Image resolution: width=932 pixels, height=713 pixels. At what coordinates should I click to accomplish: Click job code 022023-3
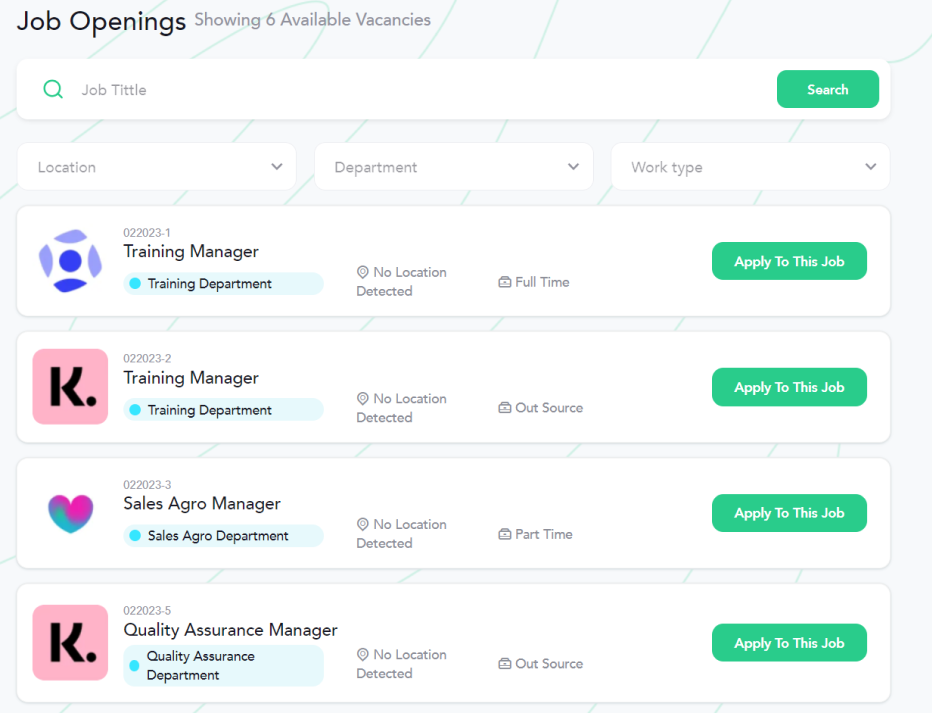tap(147, 484)
